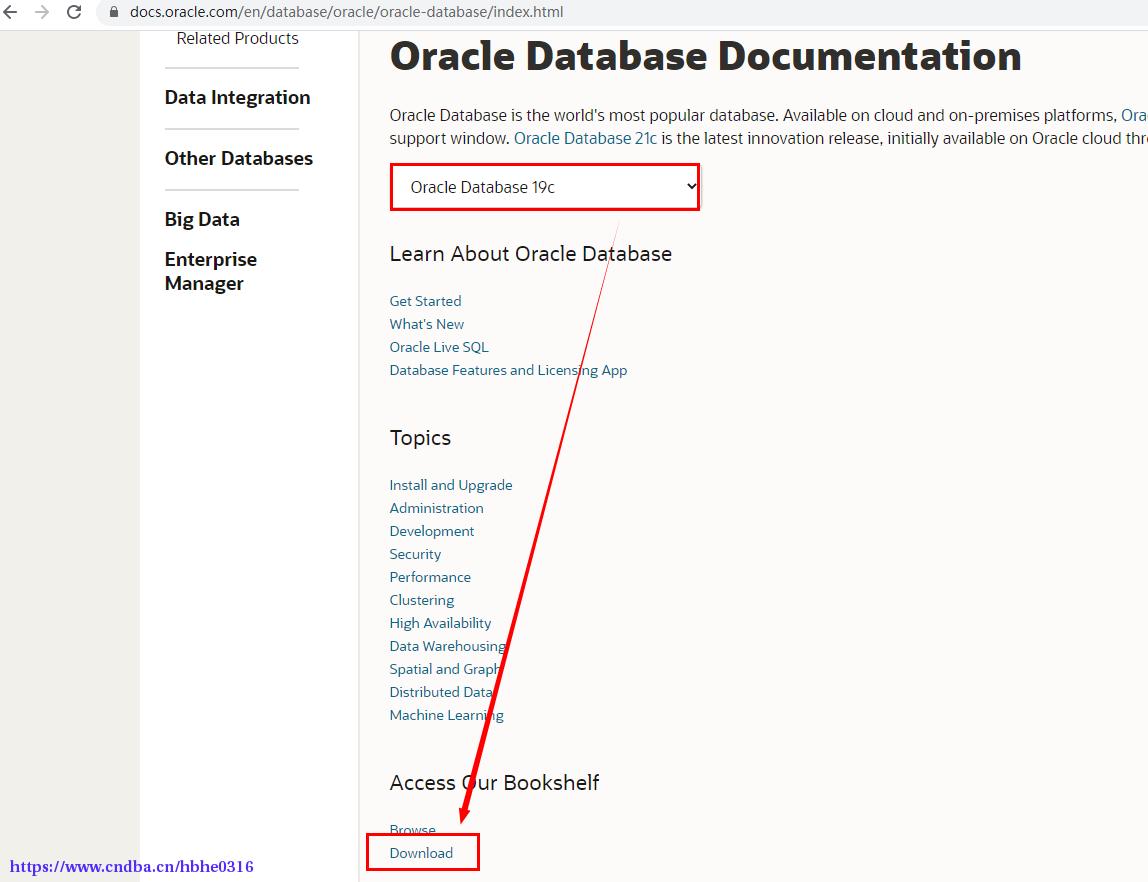Open Database Features and Licensing App link
The height and width of the screenshot is (882, 1148).
(508, 370)
